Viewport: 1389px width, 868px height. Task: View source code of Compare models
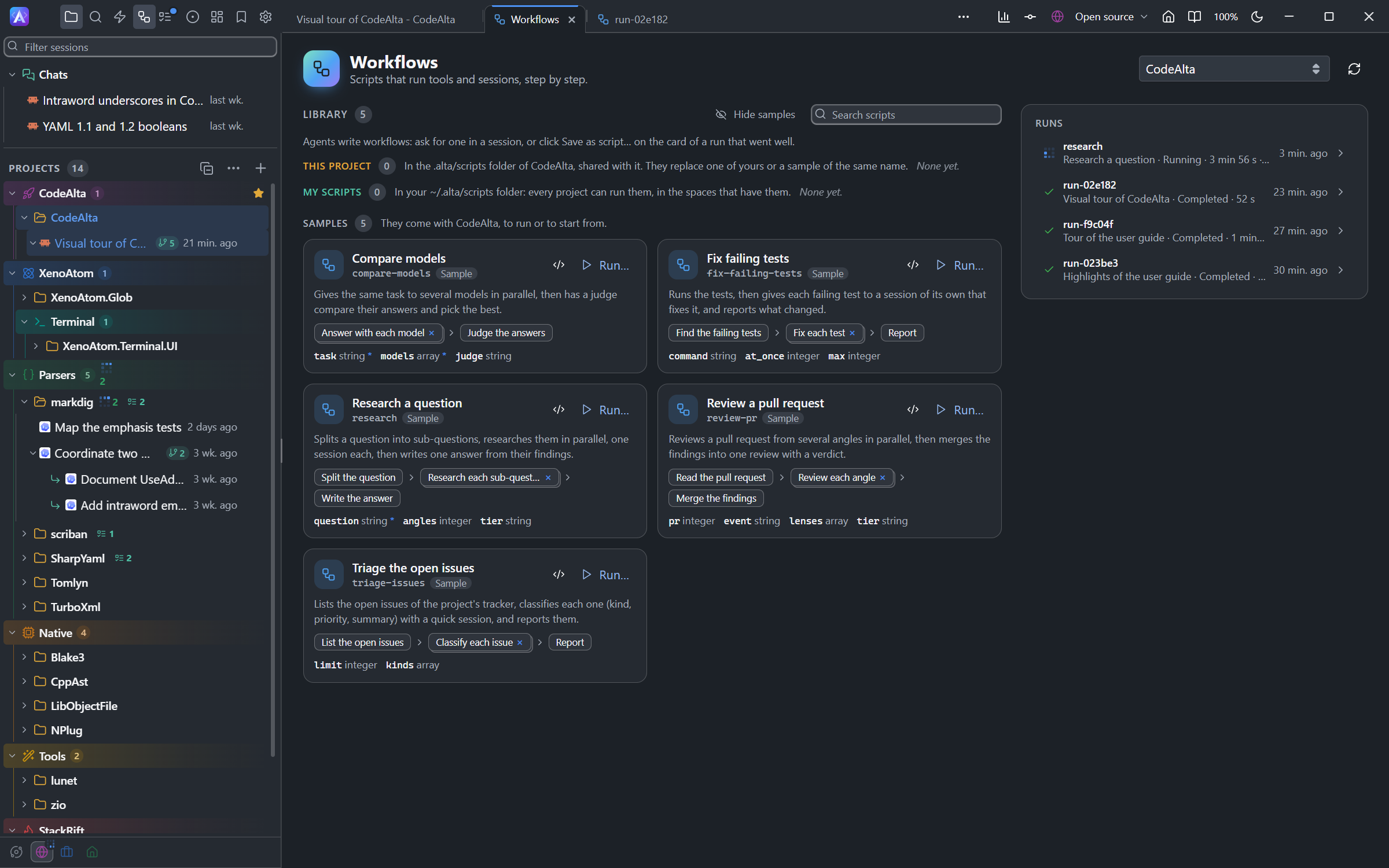(558, 265)
